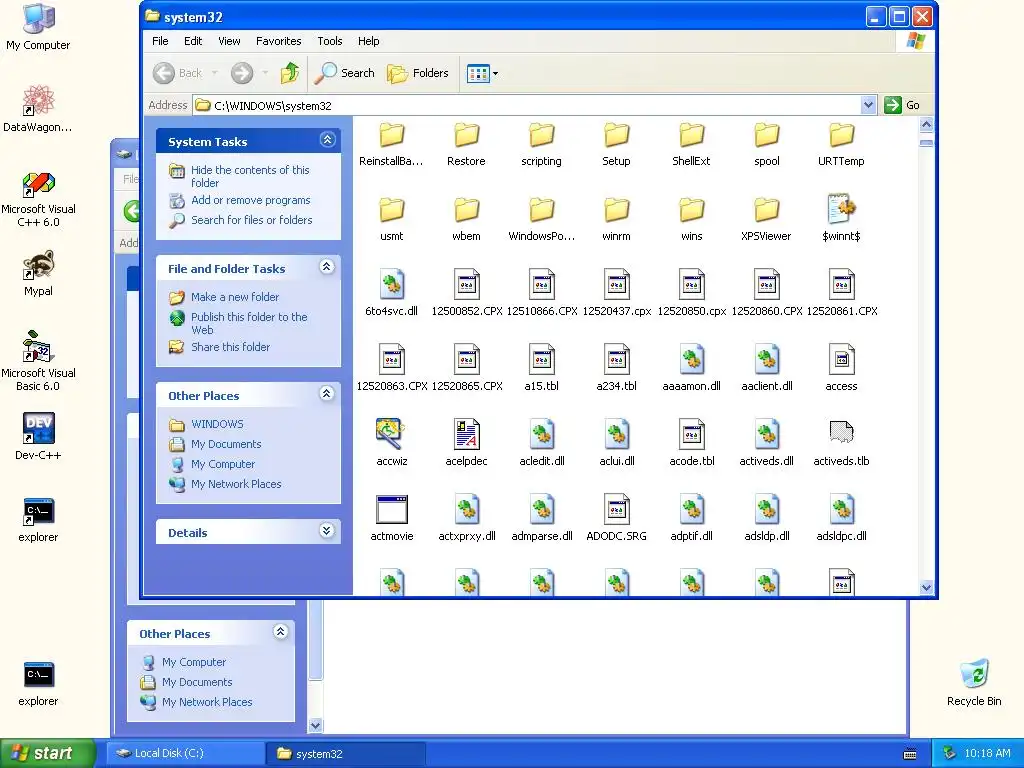Click Add or remove programs link
Screen dimensions: 1024x768
(x=251, y=200)
